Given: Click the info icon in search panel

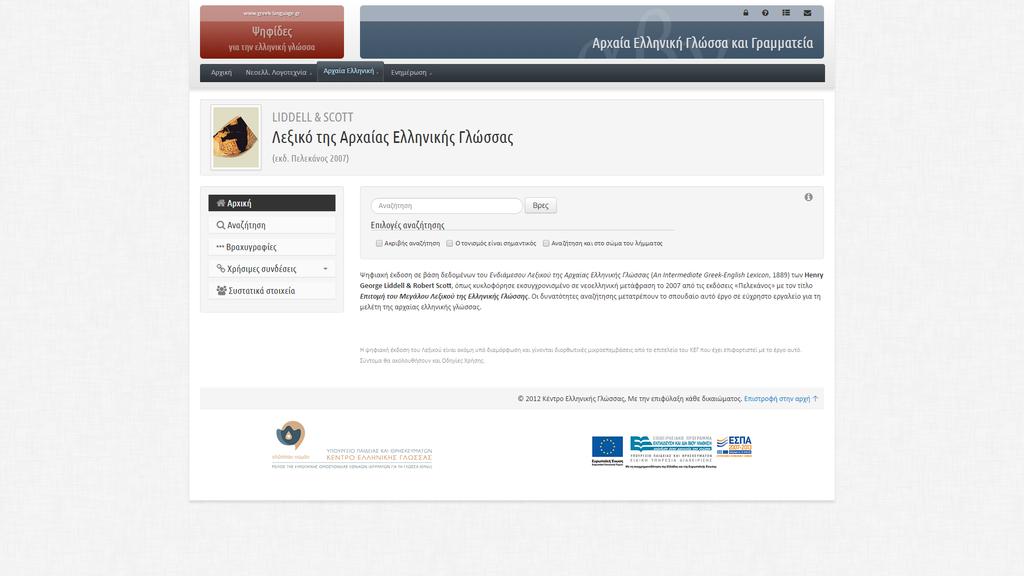Looking at the screenshot, I should [808, 197].
